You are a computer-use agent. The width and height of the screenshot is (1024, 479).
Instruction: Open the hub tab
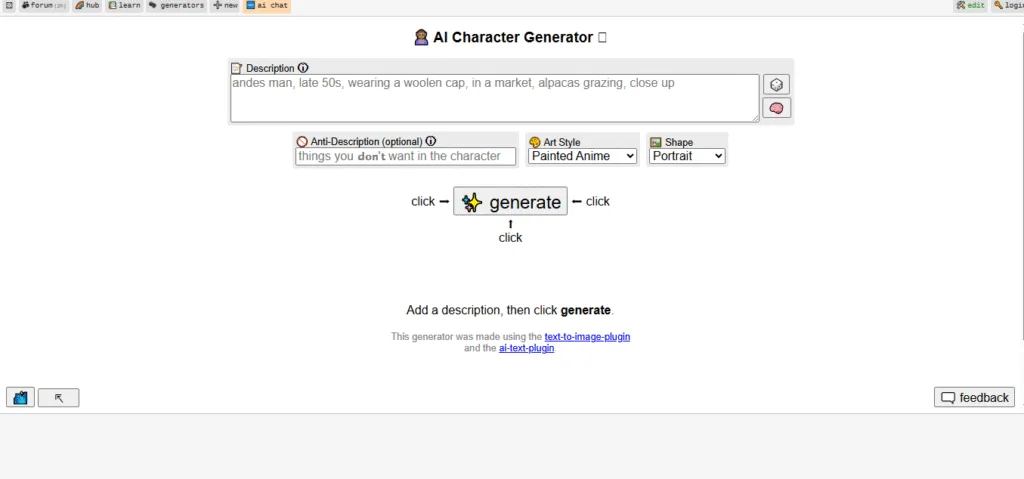[x=87, y=5]
